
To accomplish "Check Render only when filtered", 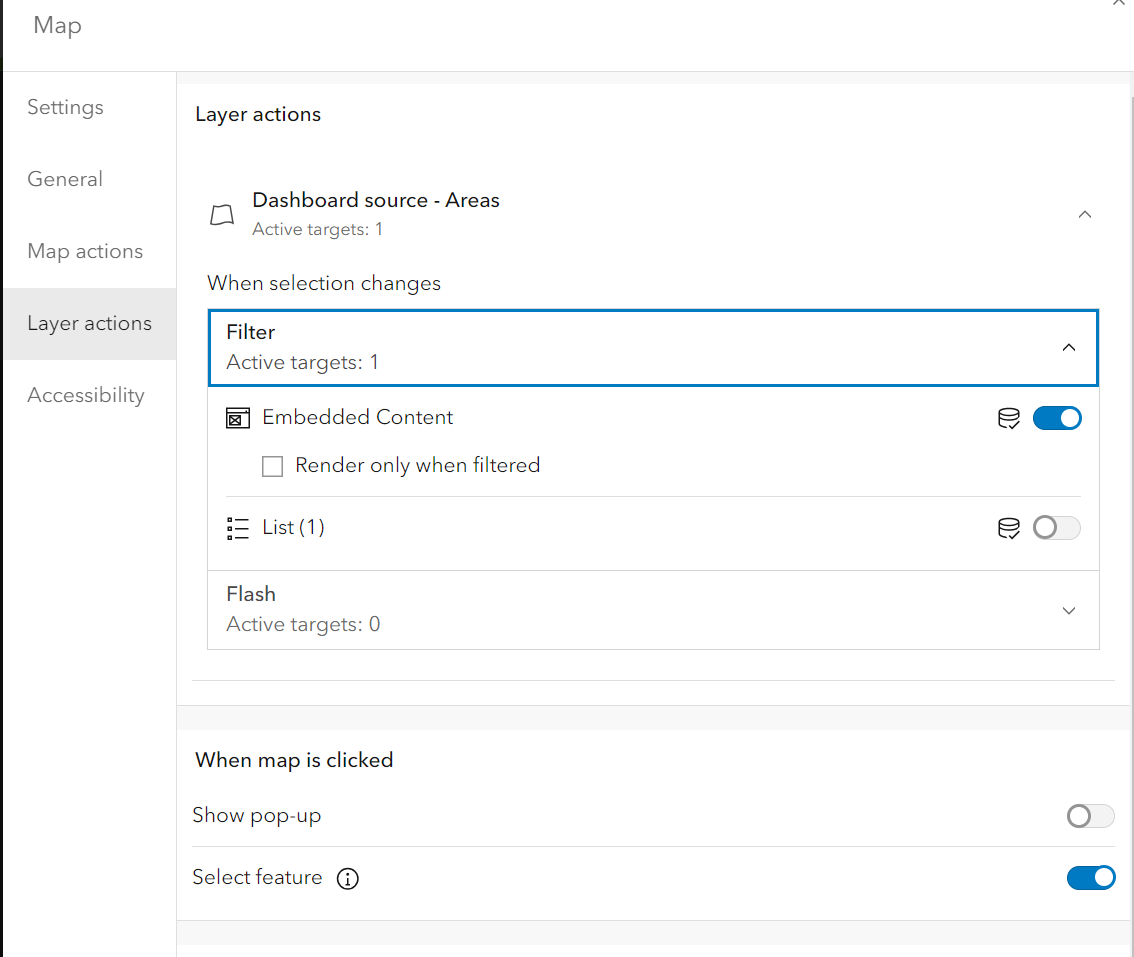I will coord(272,466).
